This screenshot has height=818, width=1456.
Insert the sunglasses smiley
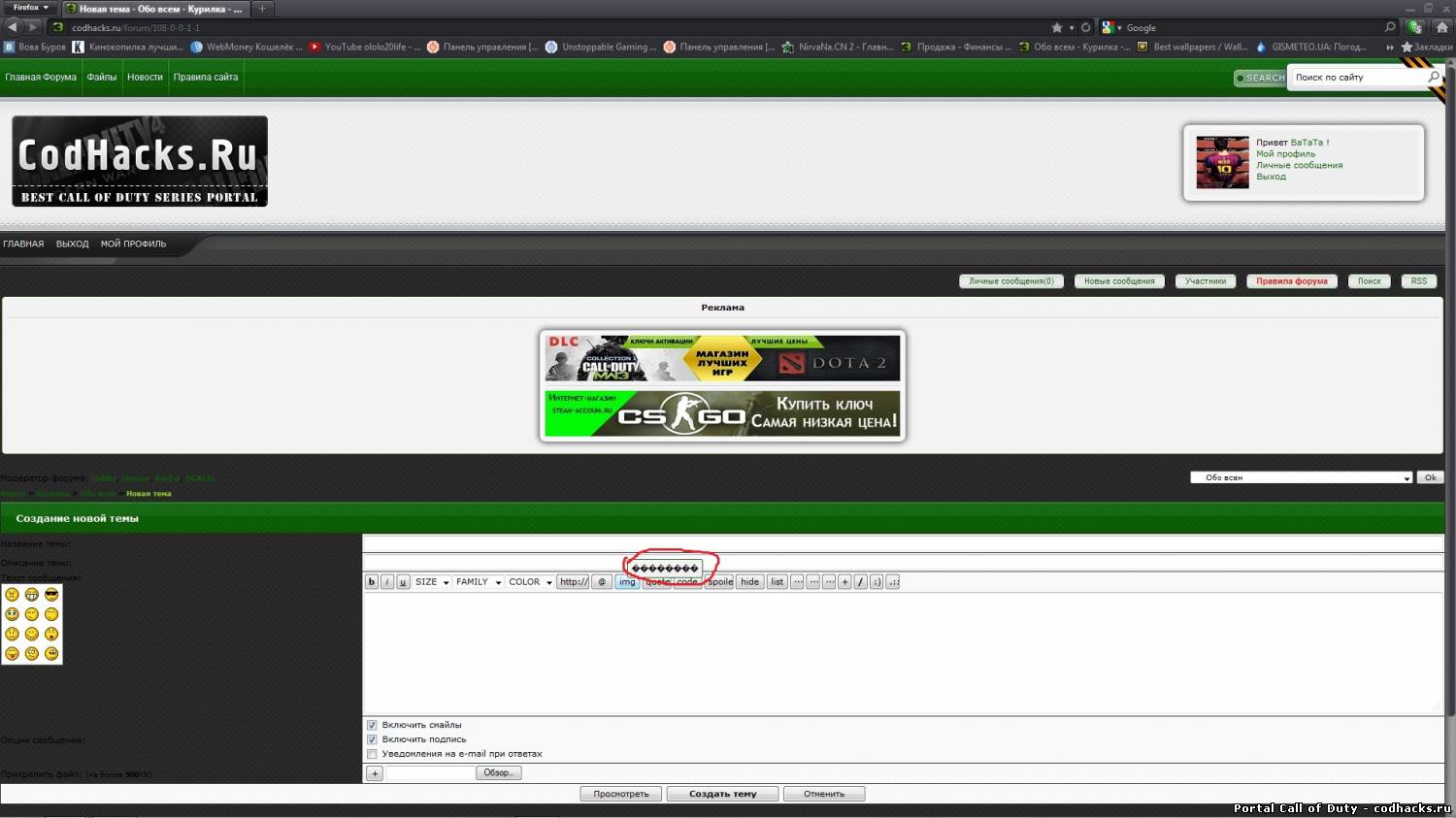pyautogui.click(x=51, y=594)
